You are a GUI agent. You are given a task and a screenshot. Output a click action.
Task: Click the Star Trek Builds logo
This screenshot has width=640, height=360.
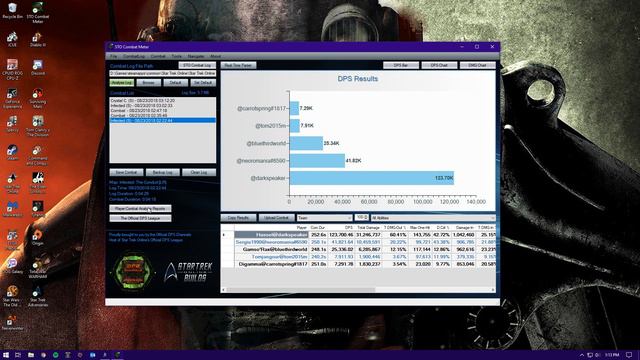pyautogui.click(x=189, y=272)
